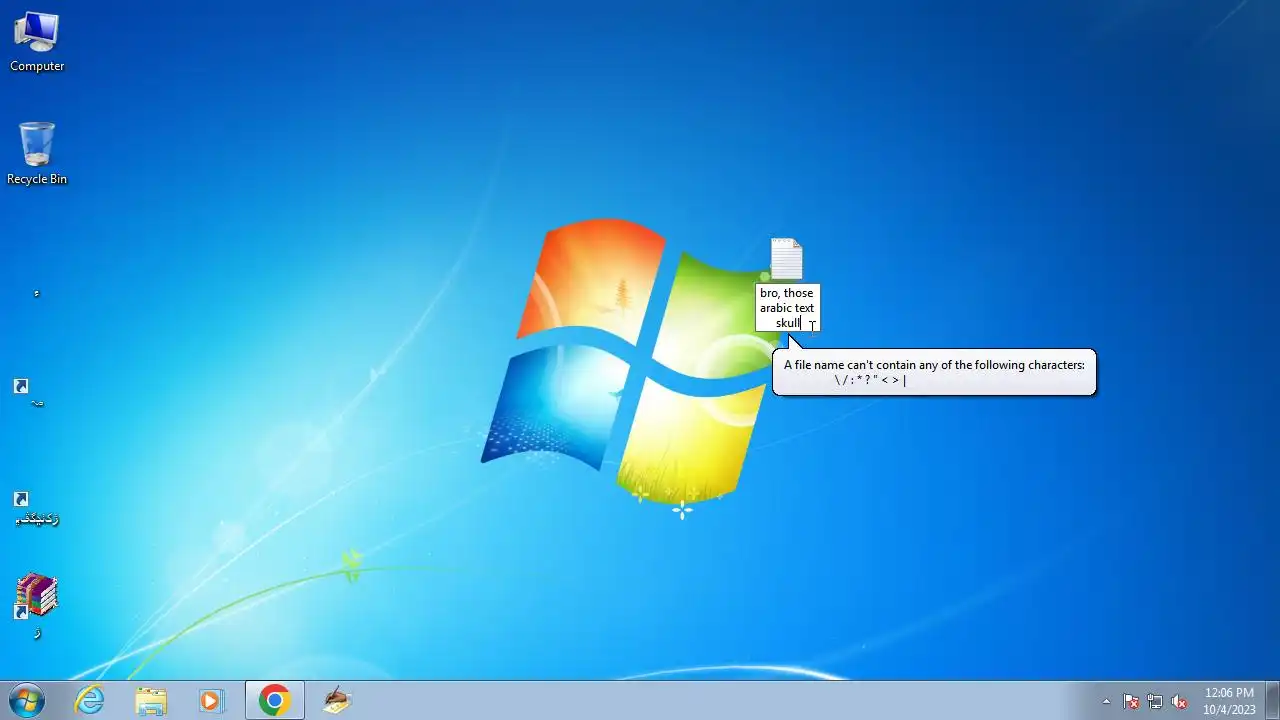Open Action Center flag icon

pos(1131,701)
